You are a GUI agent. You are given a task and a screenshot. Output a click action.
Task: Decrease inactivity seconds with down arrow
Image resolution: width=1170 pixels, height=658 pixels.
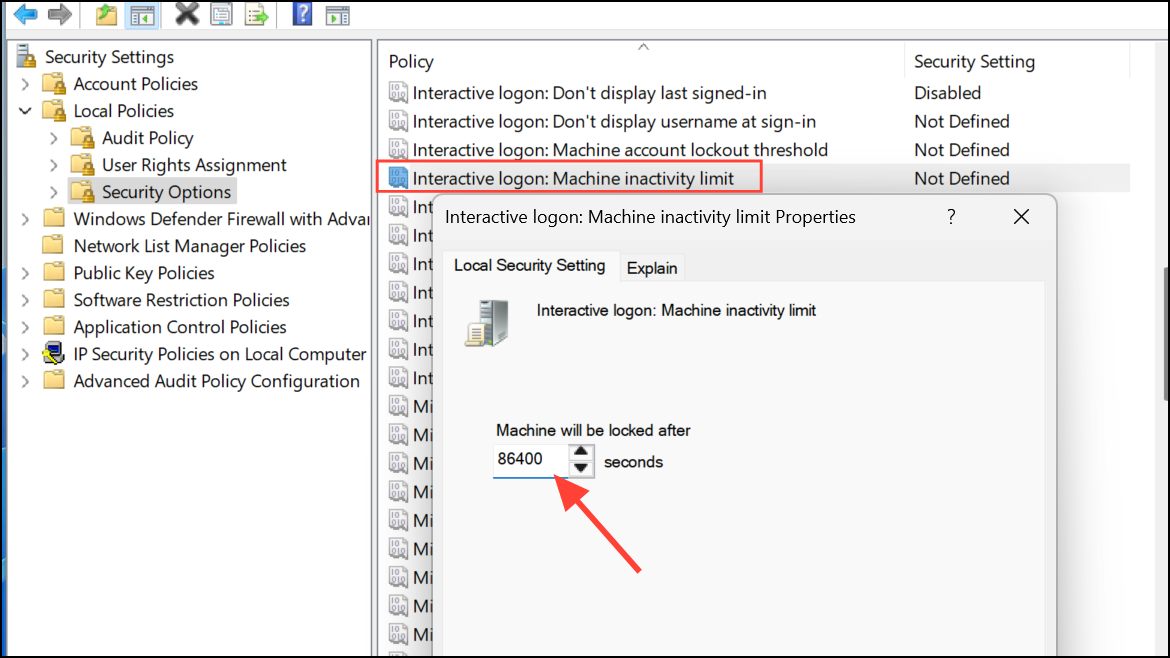(x=581, y=468)
